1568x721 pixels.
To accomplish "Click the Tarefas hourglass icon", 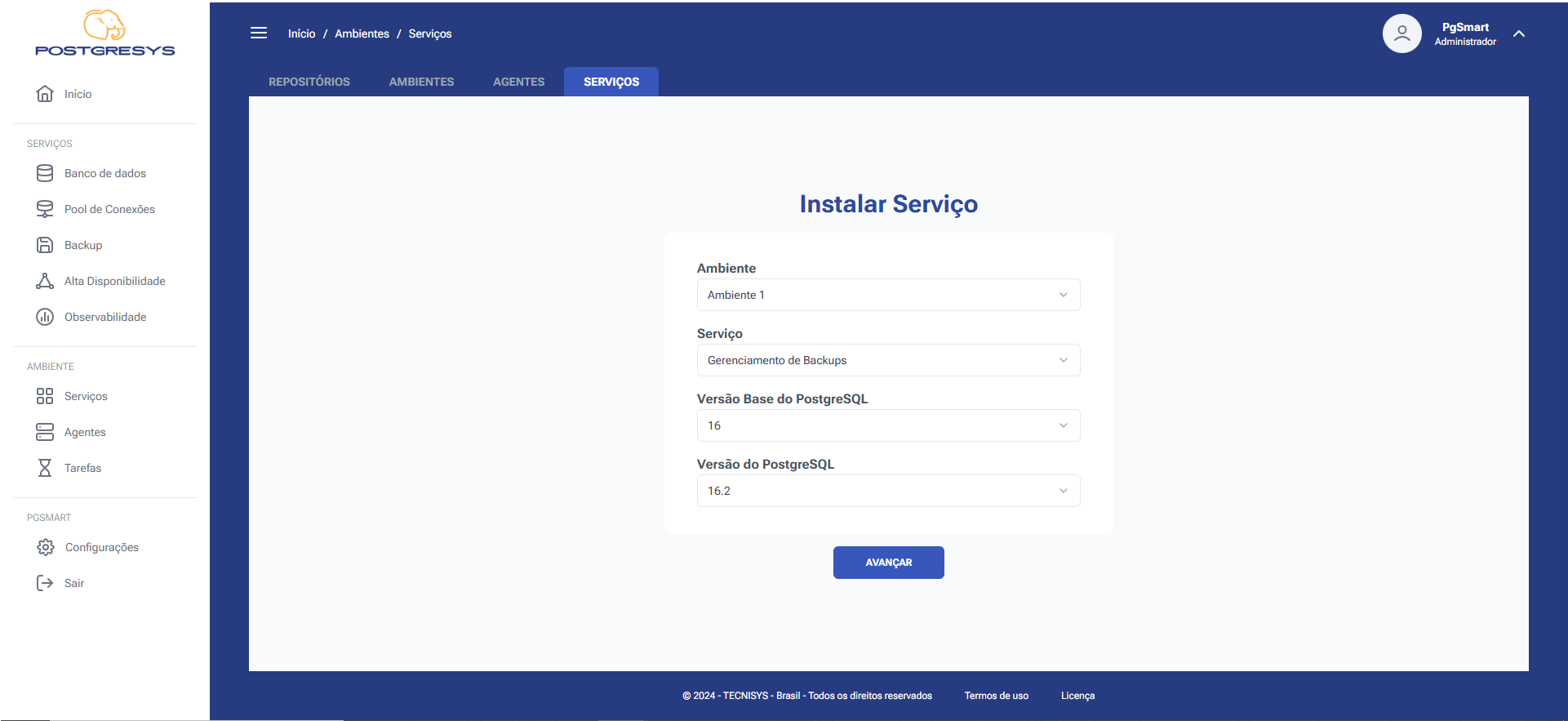I will [45, 468].
